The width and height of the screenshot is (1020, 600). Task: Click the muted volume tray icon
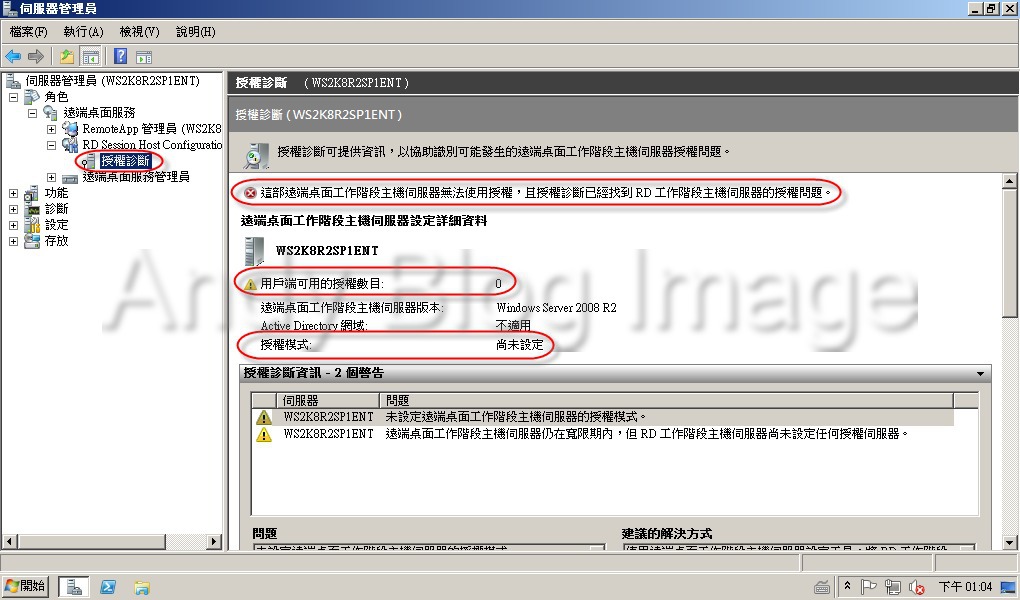click(917, 588)
